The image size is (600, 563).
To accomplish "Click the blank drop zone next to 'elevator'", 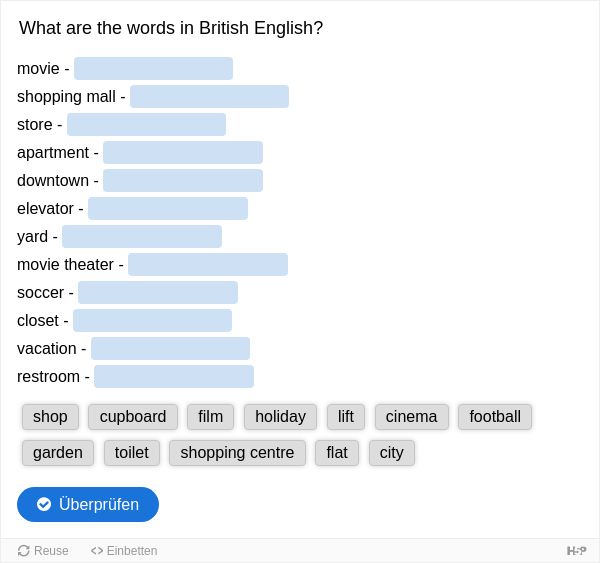I will 168,209.
